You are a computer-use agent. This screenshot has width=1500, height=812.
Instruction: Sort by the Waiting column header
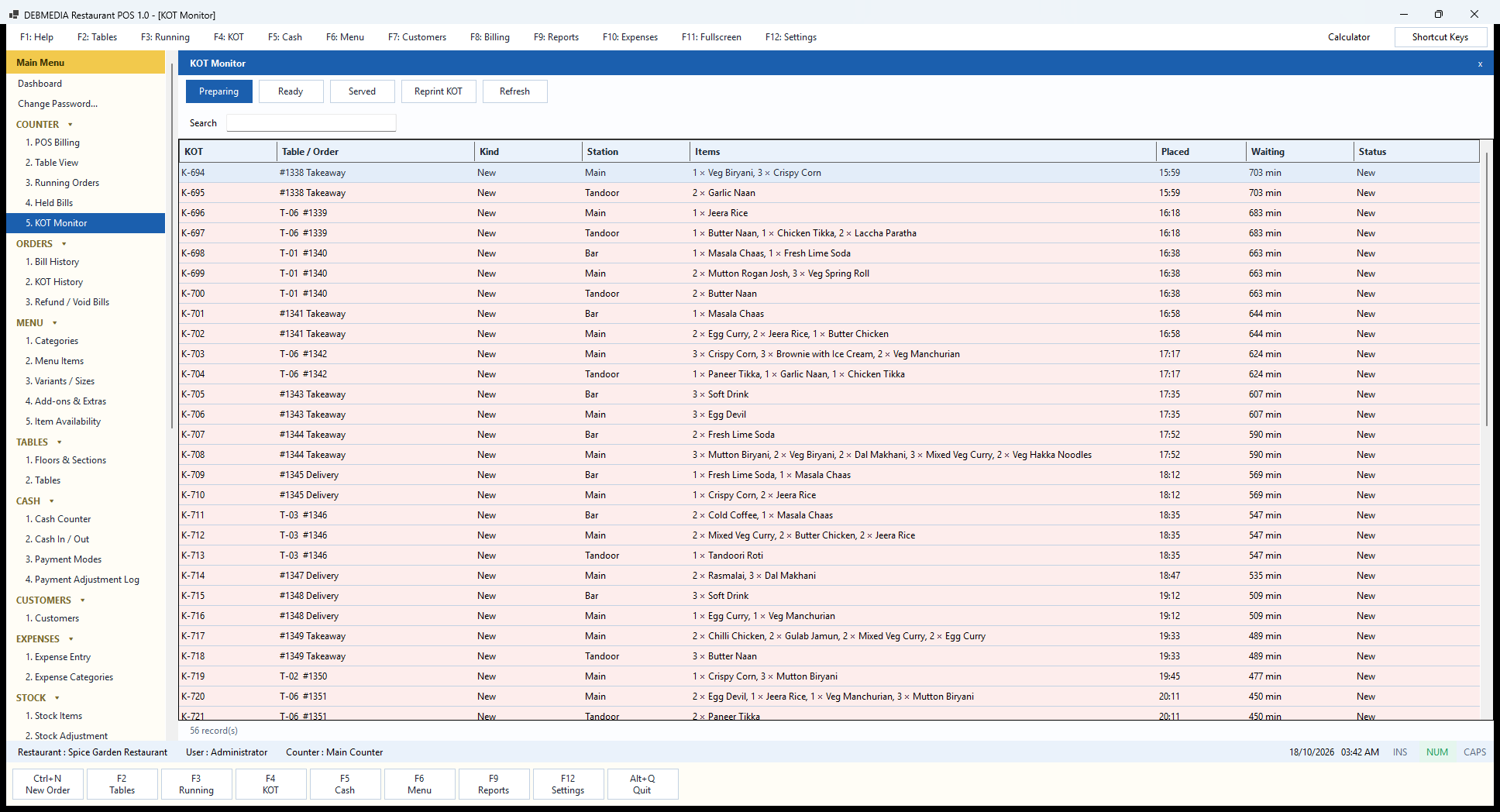(x=1299, y=152)
